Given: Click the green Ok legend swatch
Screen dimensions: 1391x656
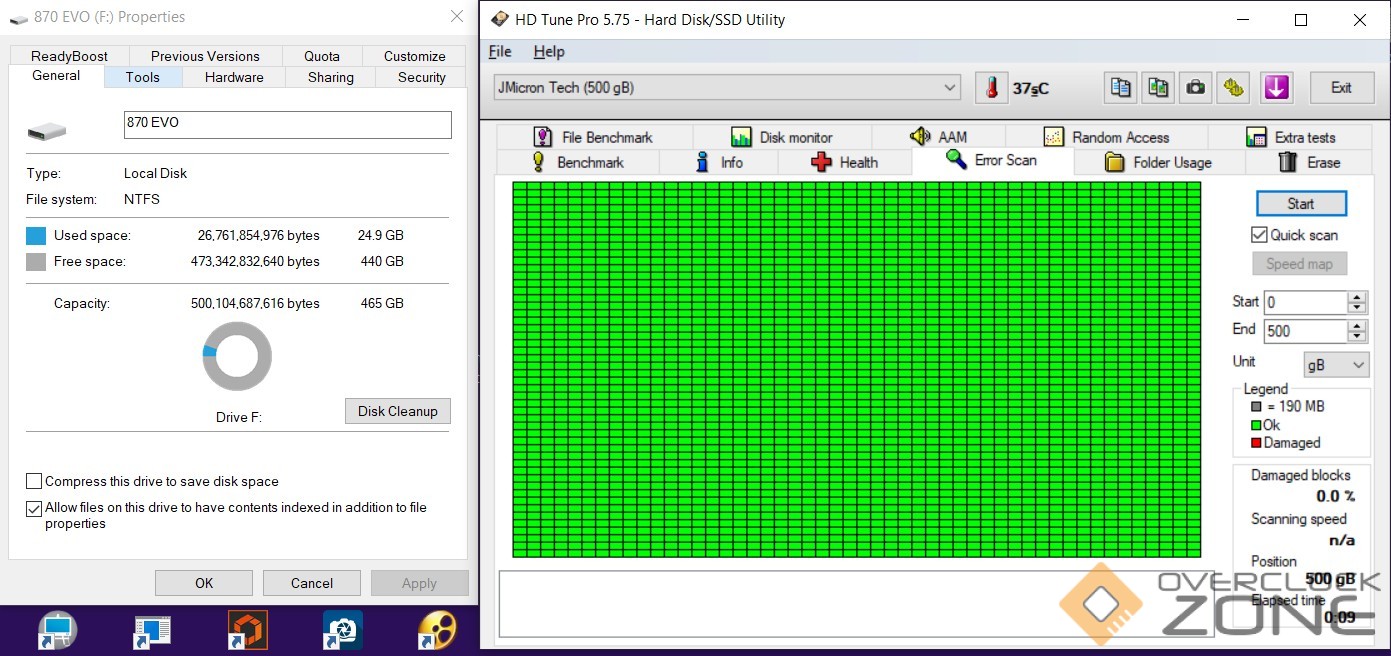Looking at the screenshot, I should [x=1256, y=425].
